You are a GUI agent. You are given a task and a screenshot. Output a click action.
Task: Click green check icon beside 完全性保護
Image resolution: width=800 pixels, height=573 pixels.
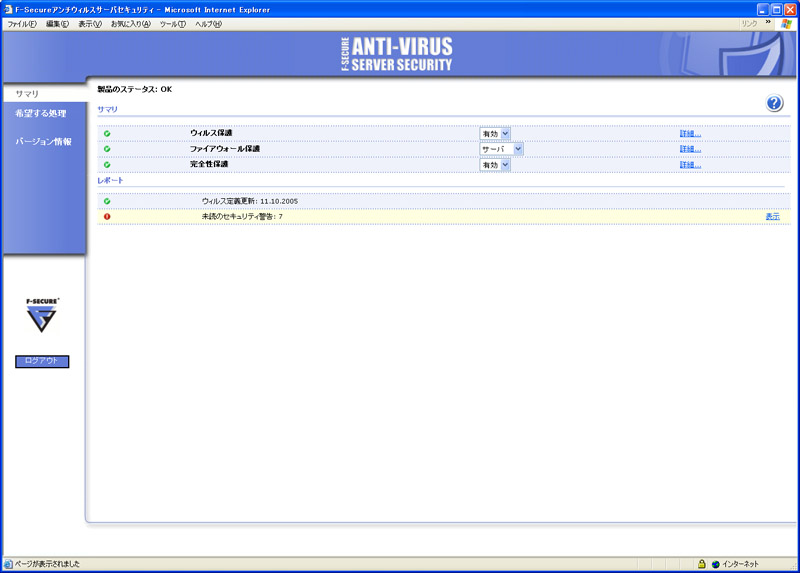pos(107,165)
